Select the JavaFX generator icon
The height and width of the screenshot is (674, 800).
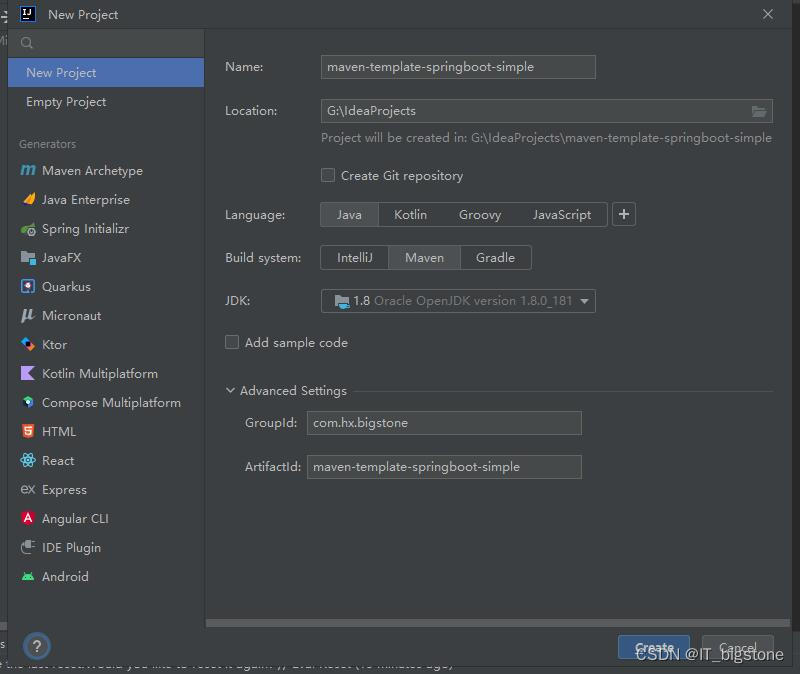pos(28,258)
